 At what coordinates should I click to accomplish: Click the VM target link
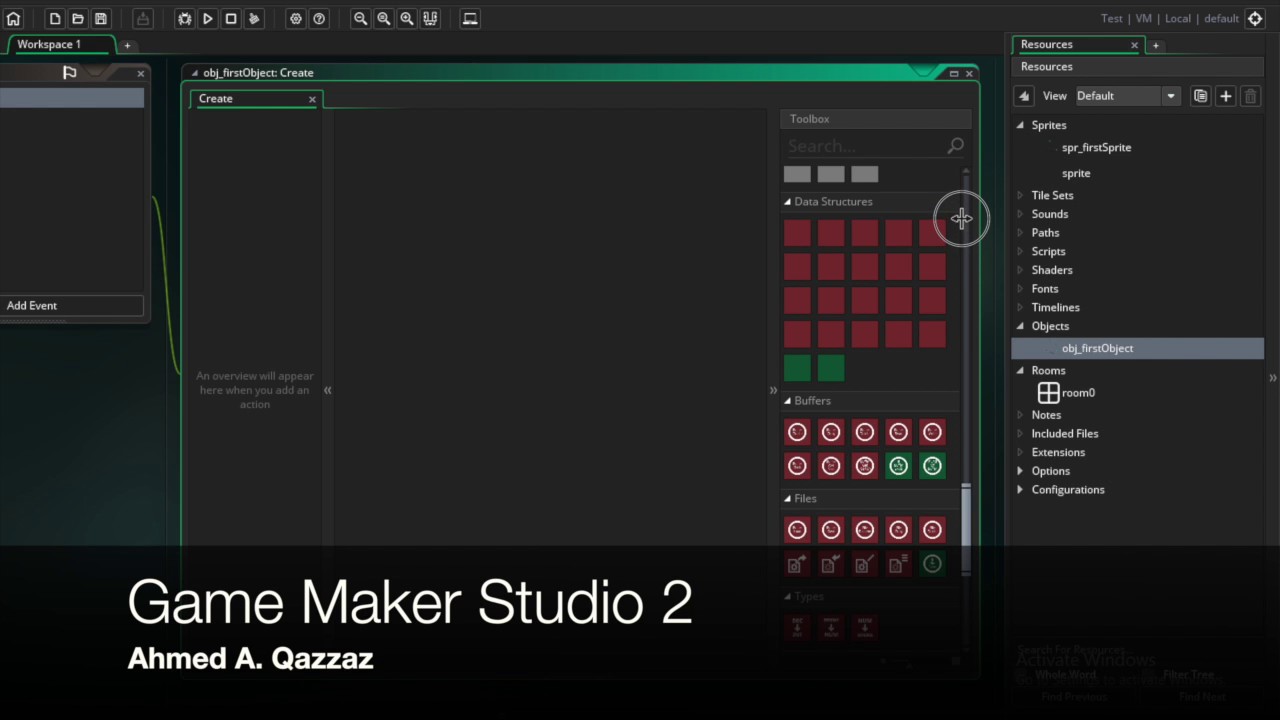(1144, 18)
